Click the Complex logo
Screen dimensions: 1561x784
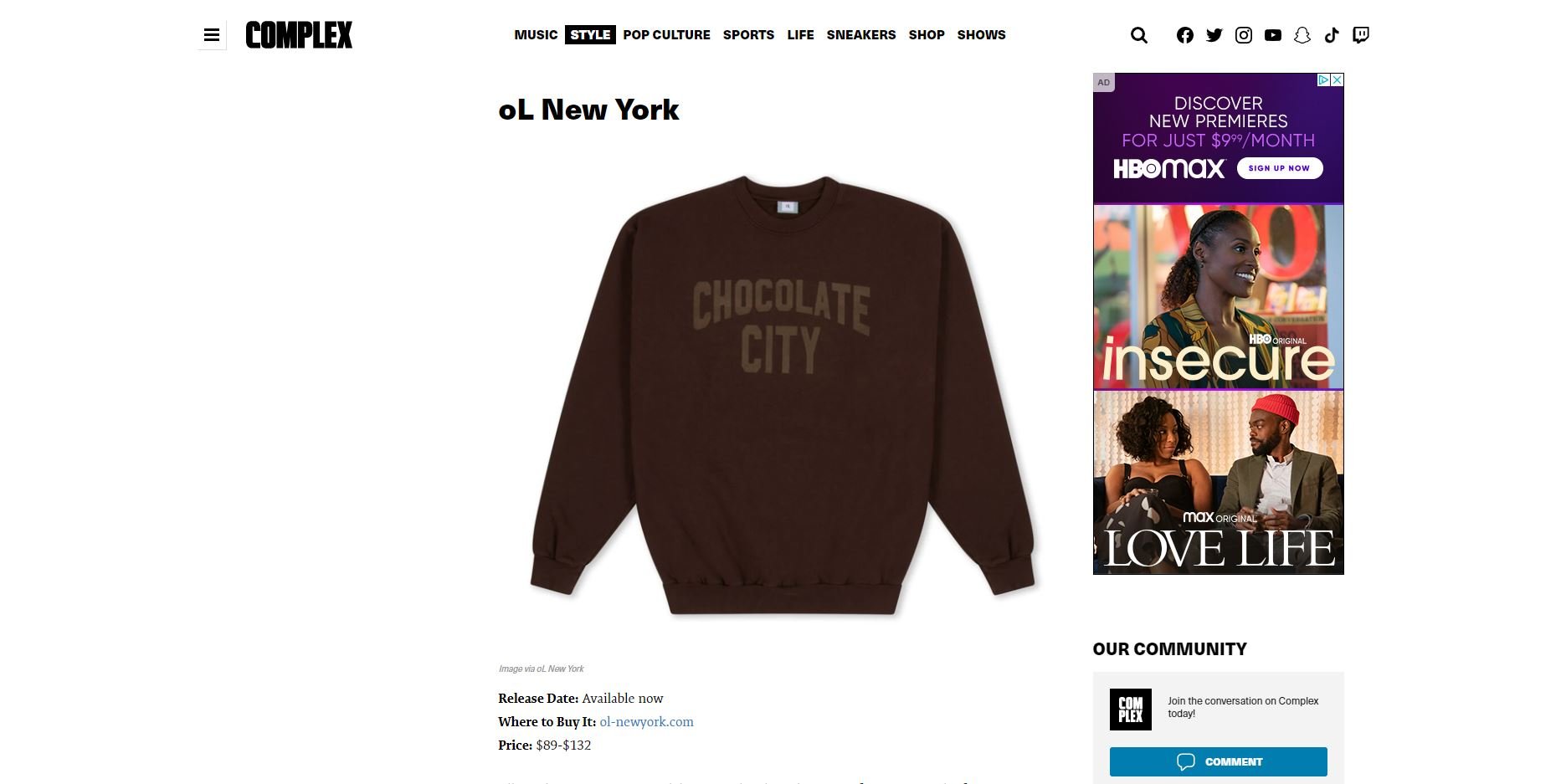tap(299, 35)
